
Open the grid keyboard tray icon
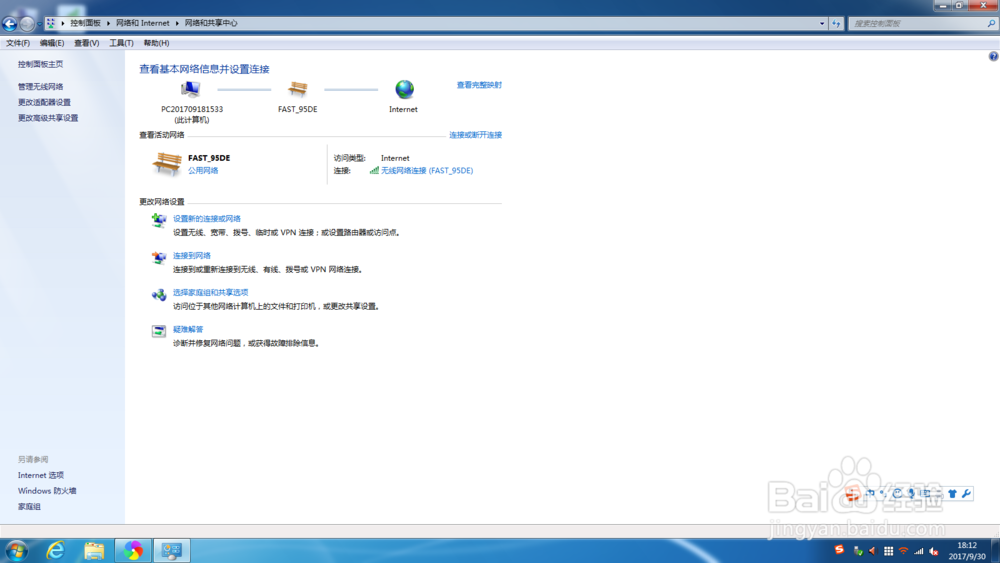tap(888, 551)
